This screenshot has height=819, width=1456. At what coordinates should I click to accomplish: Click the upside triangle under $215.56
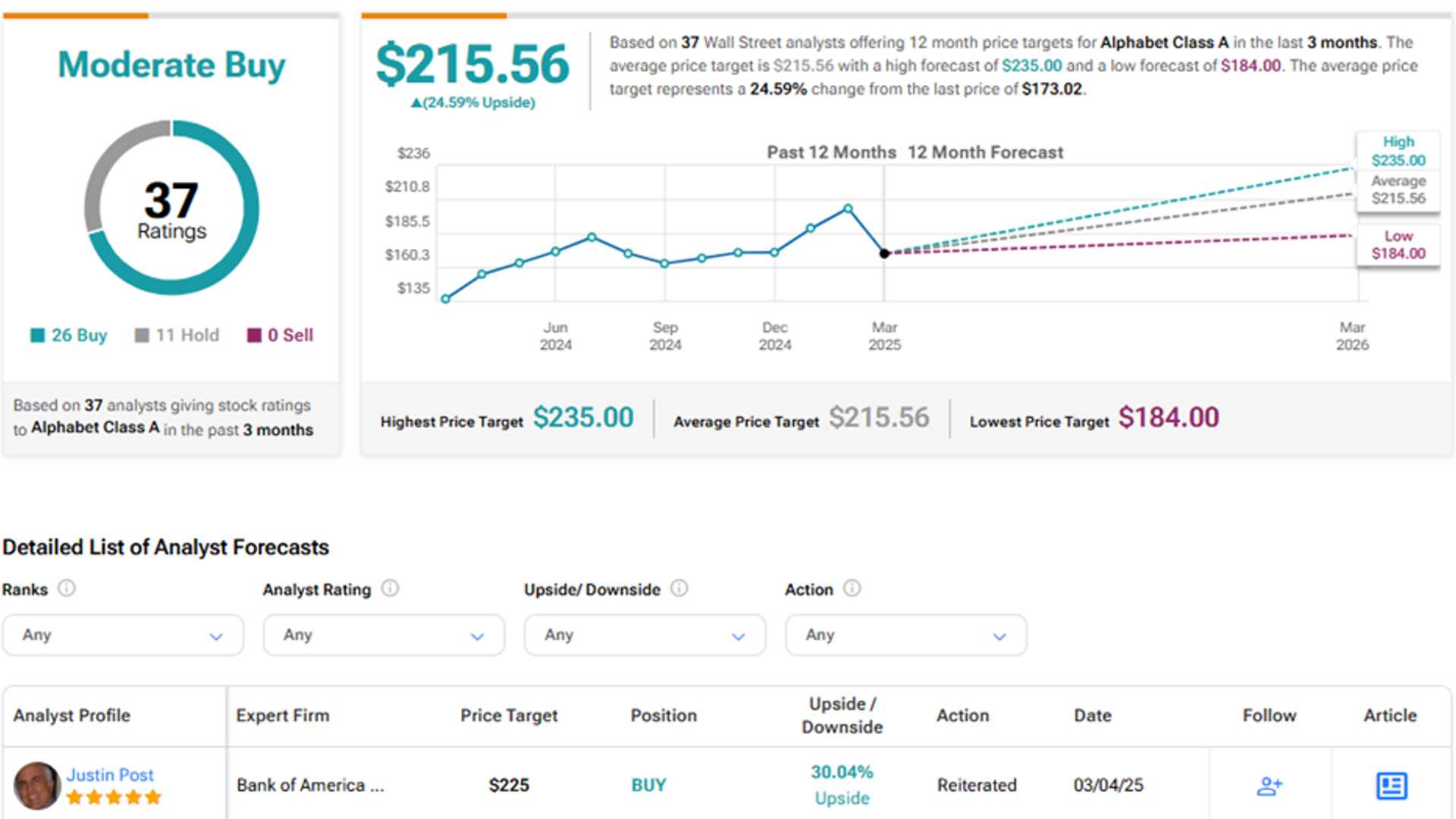click(x=416, y=103)
